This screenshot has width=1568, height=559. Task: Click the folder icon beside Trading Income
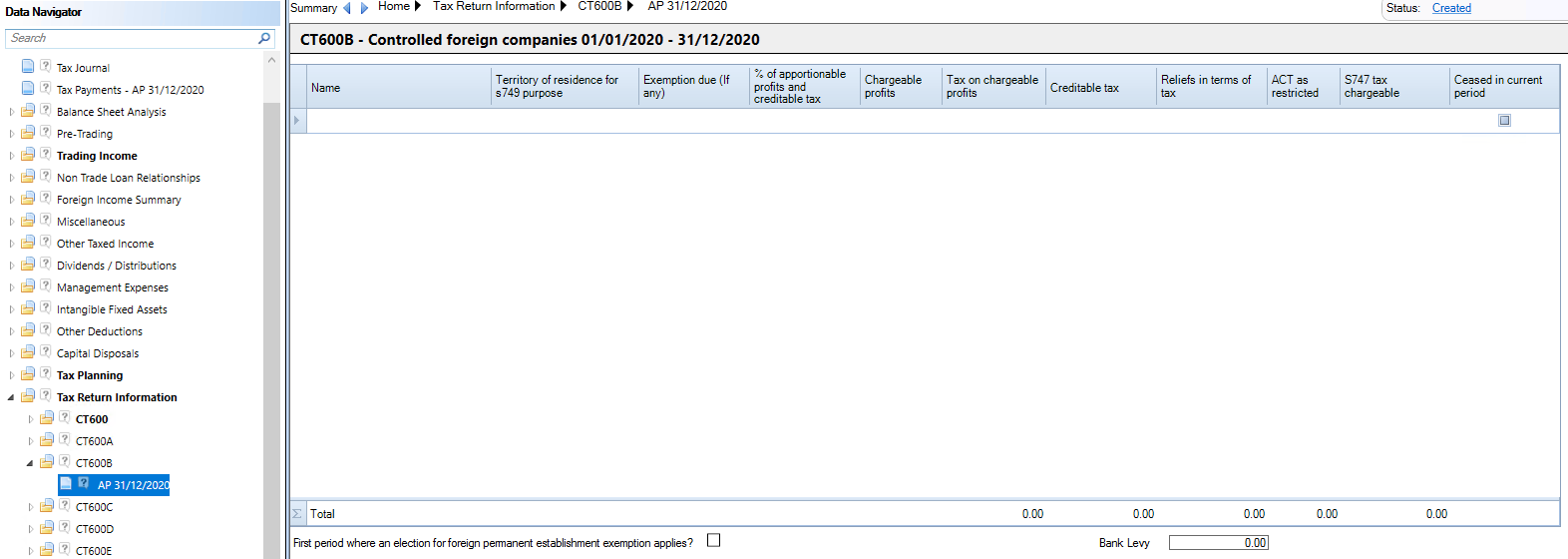28,155
